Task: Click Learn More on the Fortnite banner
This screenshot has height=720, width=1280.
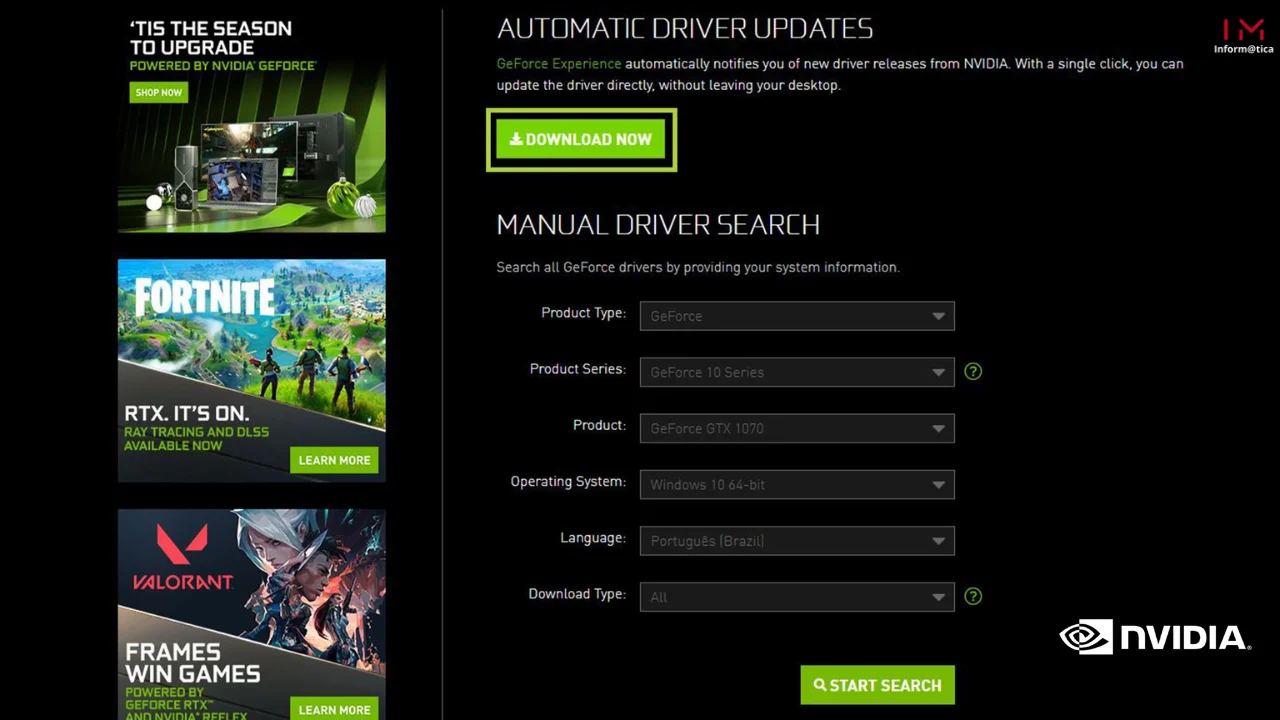Action: tap(334, 460)
